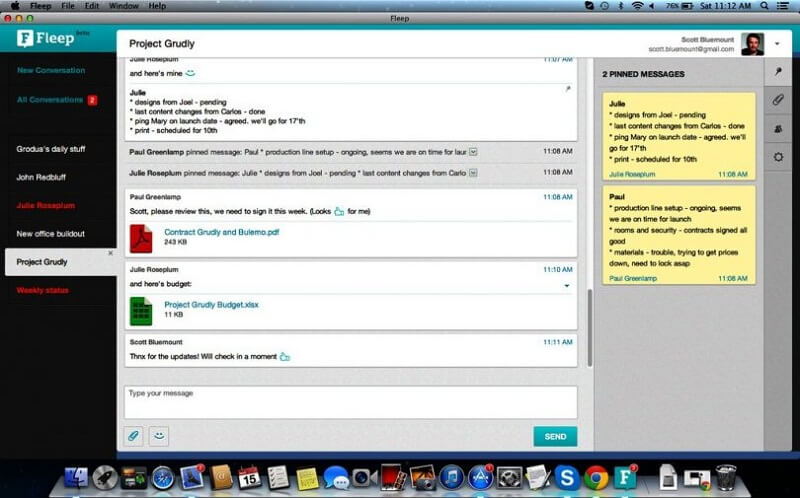This screenshot has width=800, height=498.
Task: Click the conversation scrollbar thumb
Action: [590, 328]
